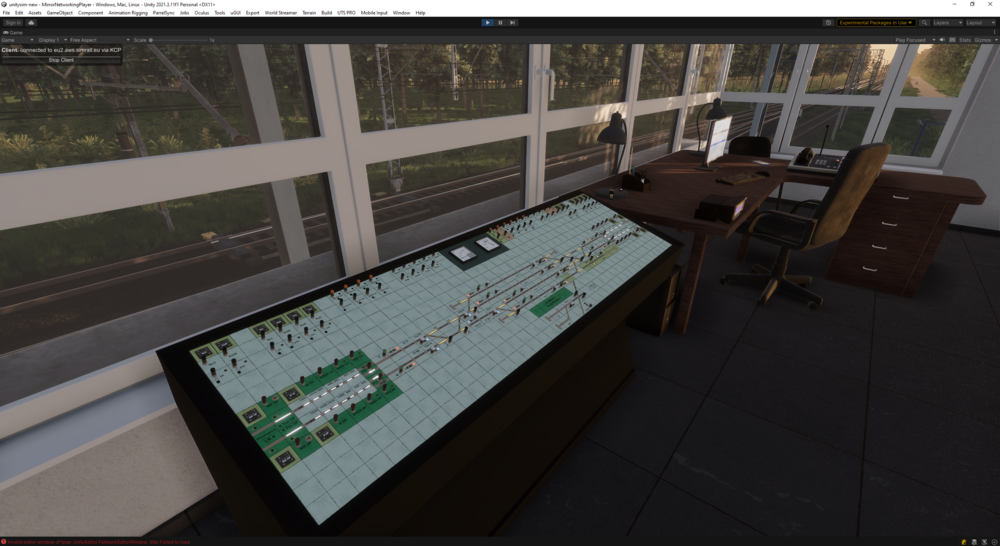Toggle Play mode button
This screenshot has height=546, width=1000.
(487, 22)
